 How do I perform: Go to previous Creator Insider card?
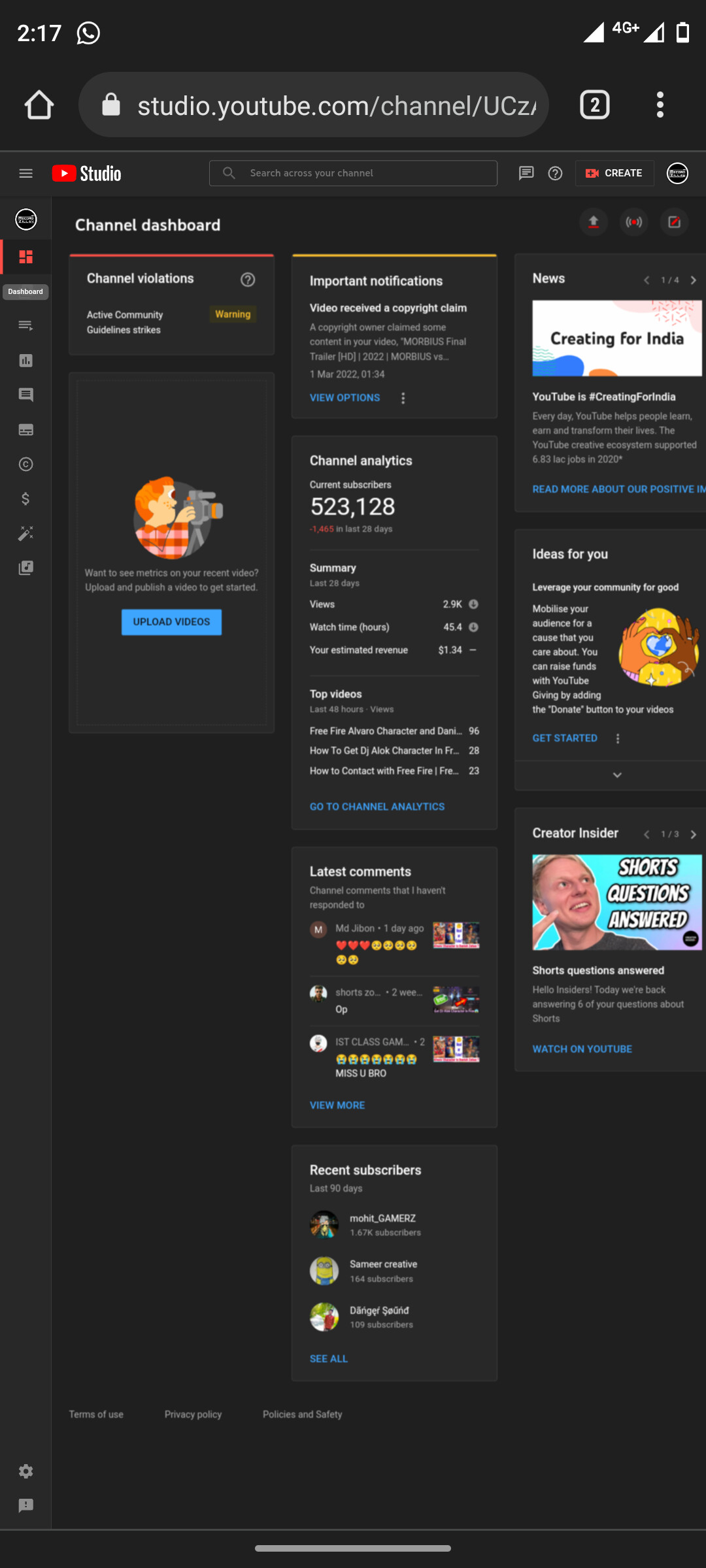click(647, 835)
